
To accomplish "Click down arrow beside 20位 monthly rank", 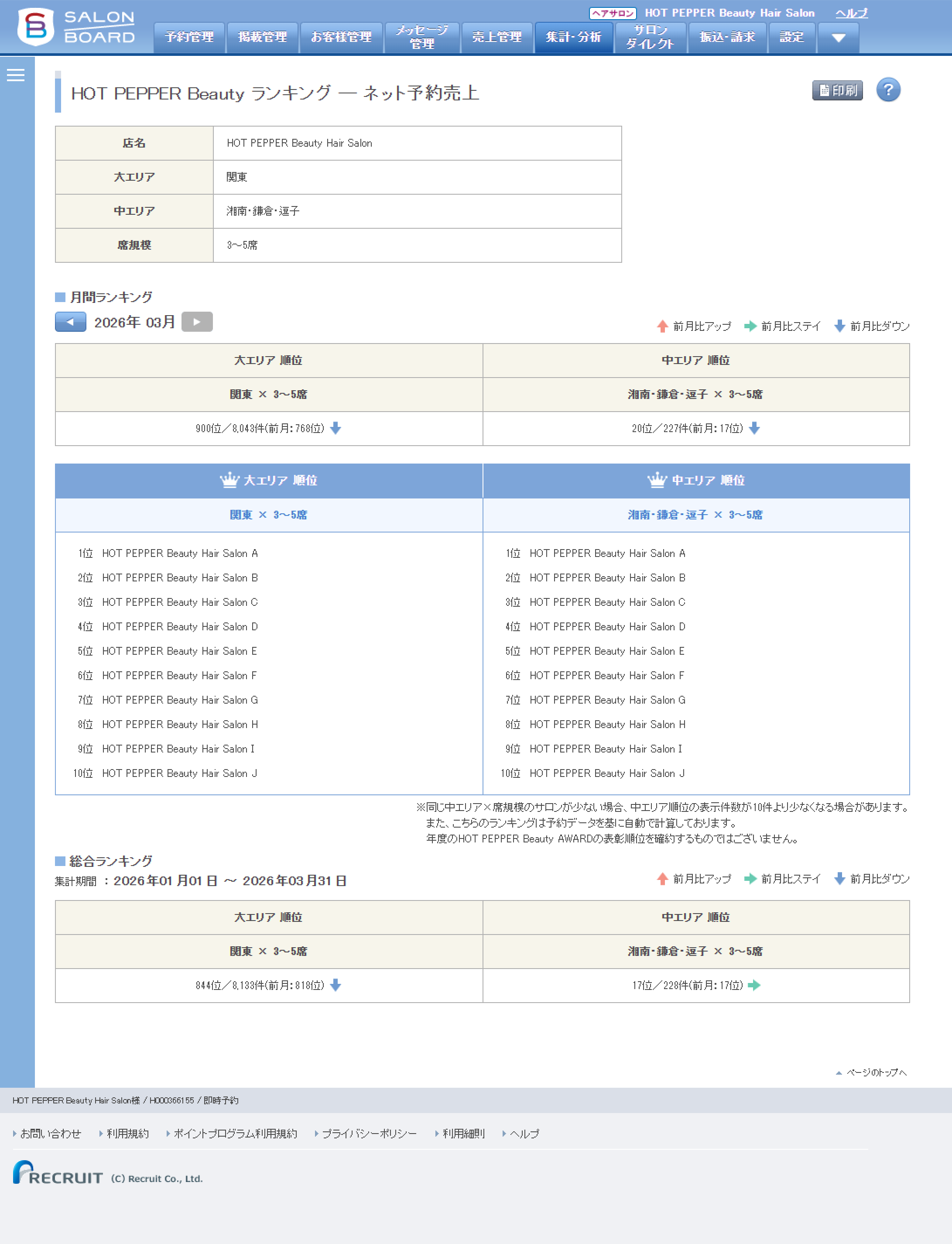I will (754, 428).
